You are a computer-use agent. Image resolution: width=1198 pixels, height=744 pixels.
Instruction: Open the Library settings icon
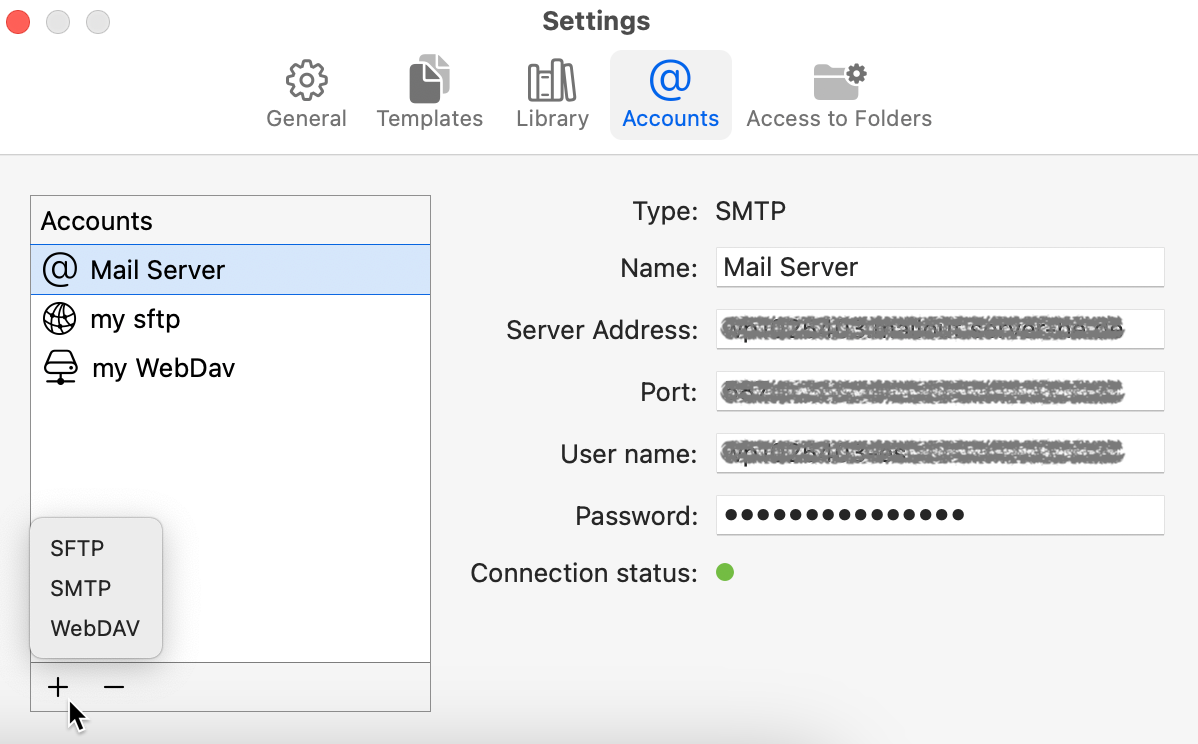(x=551, y=80)
